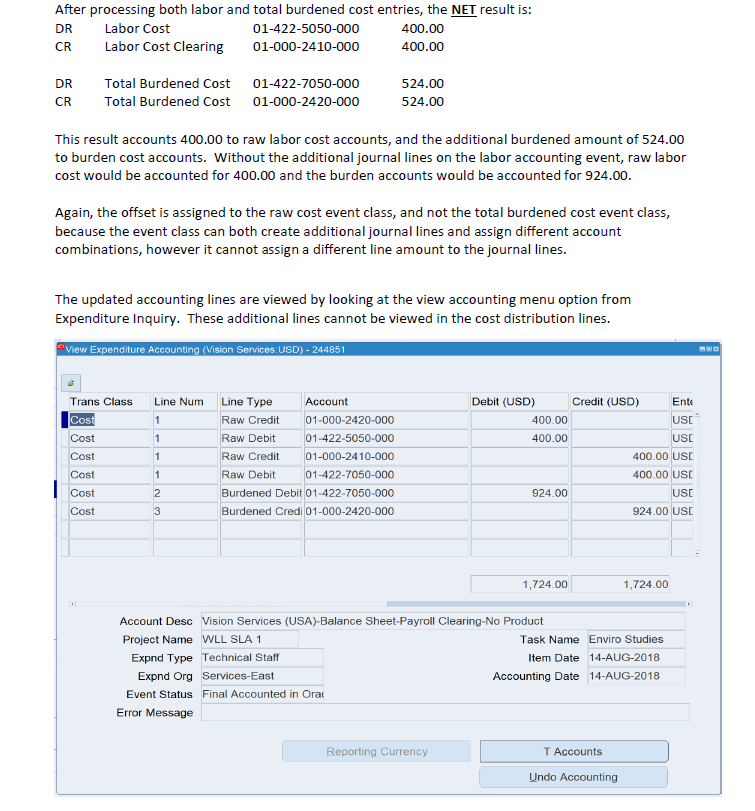Click the right arrow of horizontal scrollbar
The height and width of the screenshot is (811, 755).
[x=689, y=604]
